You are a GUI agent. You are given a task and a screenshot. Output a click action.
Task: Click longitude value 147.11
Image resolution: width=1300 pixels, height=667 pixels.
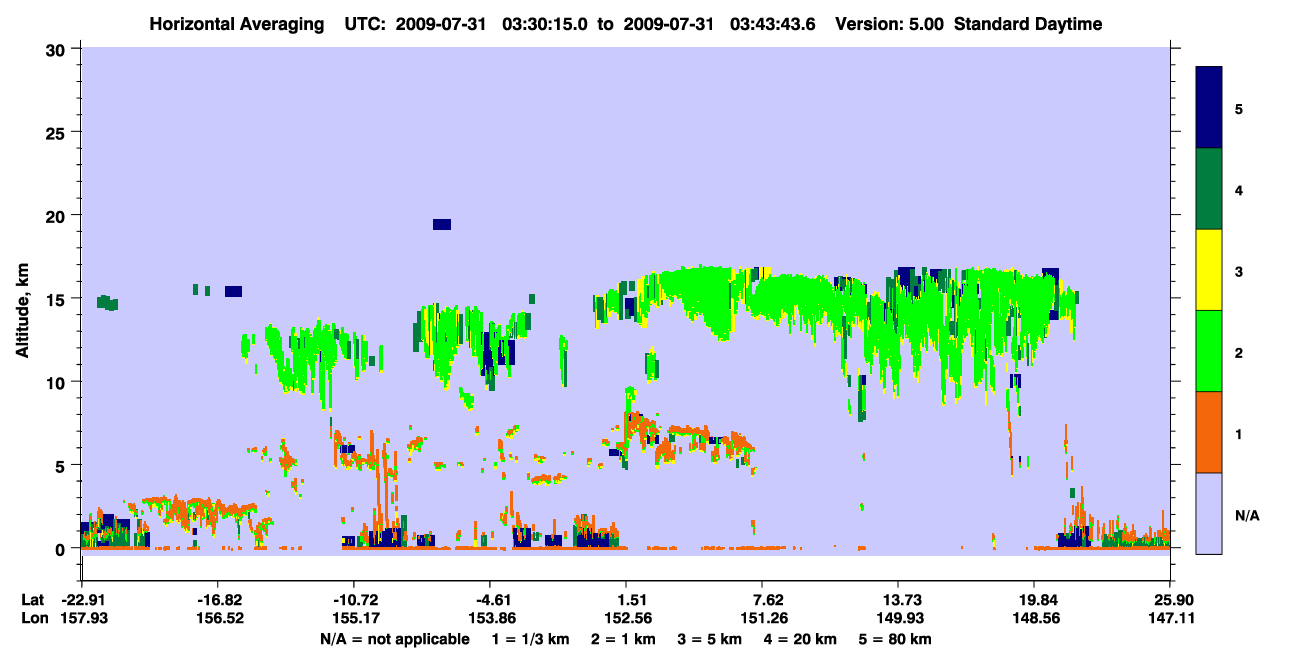click(x=1170, y=618)
